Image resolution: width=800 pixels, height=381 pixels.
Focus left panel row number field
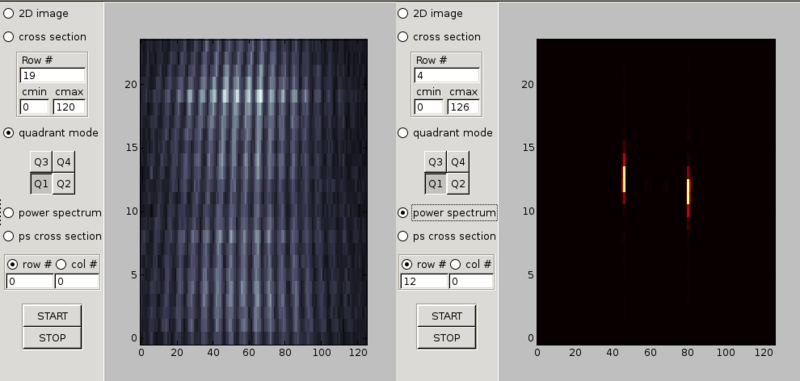tap(30, 282)
